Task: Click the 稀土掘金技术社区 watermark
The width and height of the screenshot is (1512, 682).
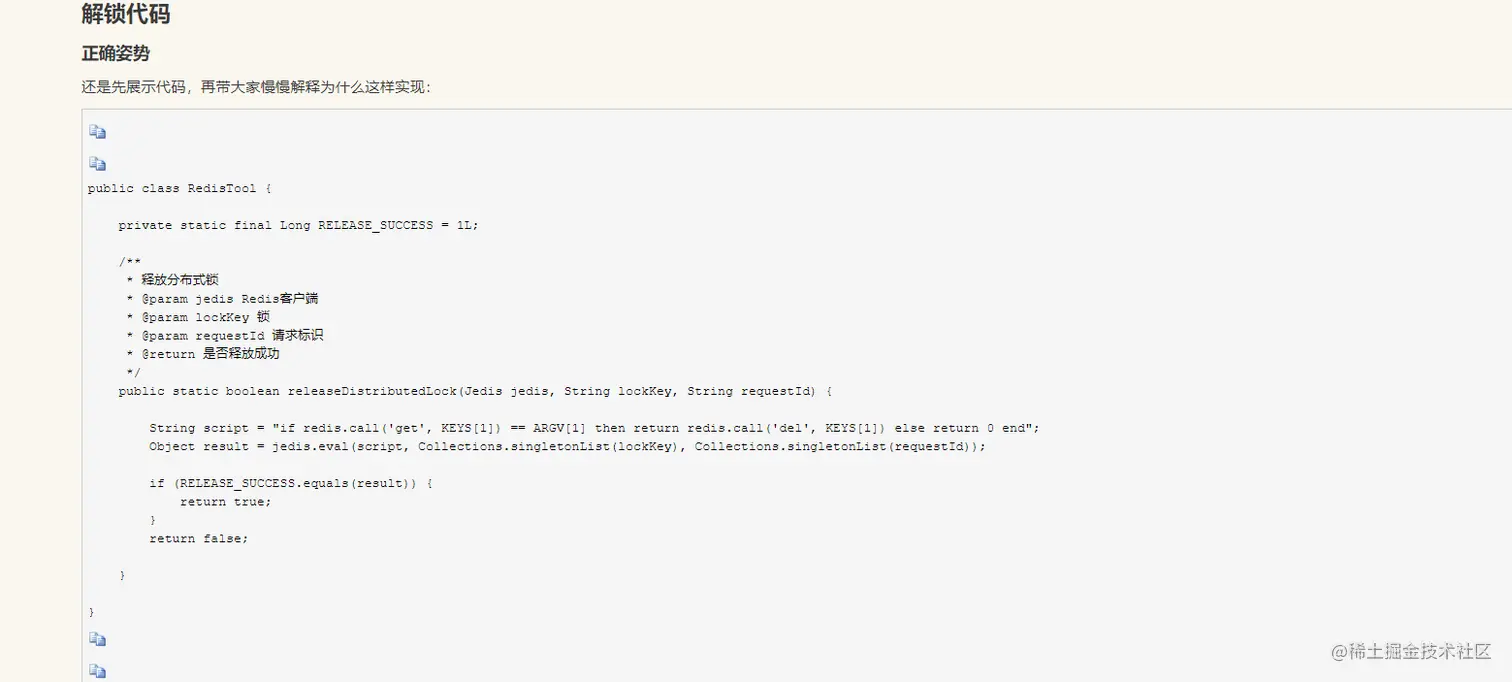Action: (1411, 651)
